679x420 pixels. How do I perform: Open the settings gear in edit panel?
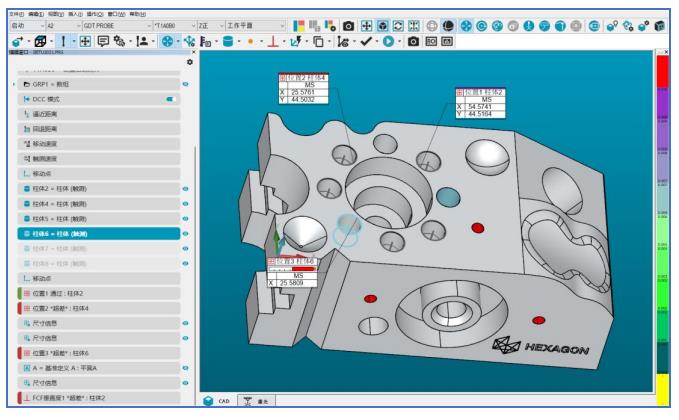(190, 62)
